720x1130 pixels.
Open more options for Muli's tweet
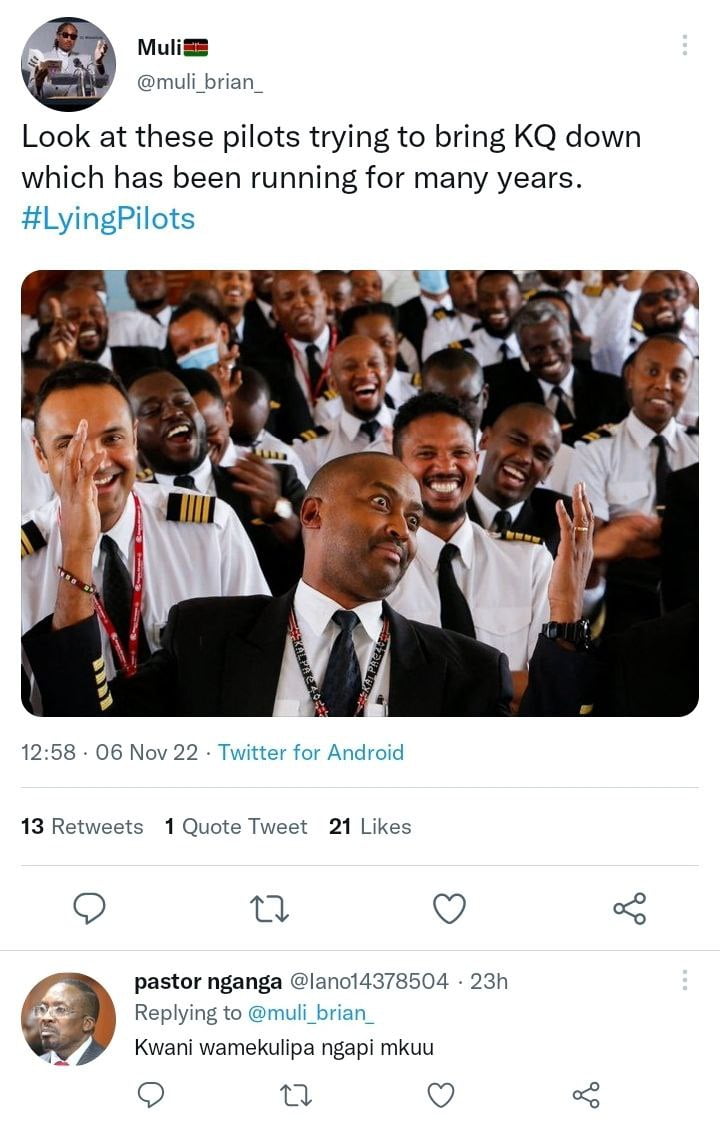pyautogui.click(x=684, y=45)
